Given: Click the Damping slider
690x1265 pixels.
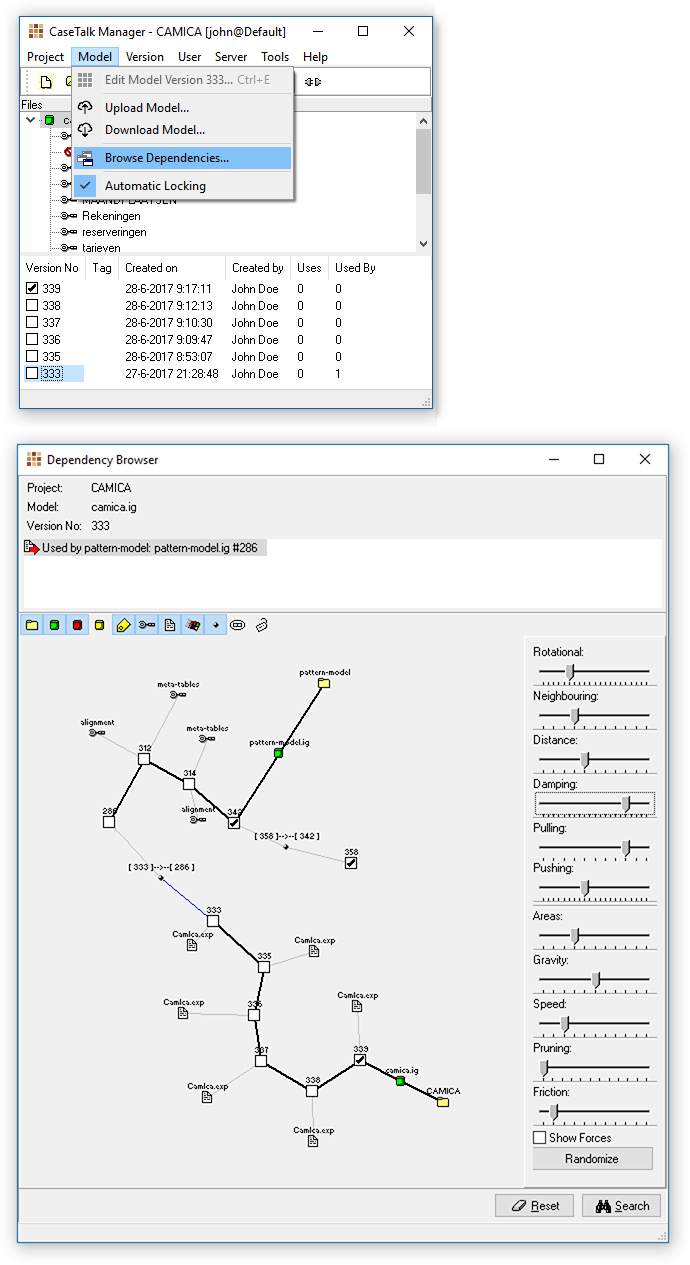Looking at the screenshot, I should [594, 804].
